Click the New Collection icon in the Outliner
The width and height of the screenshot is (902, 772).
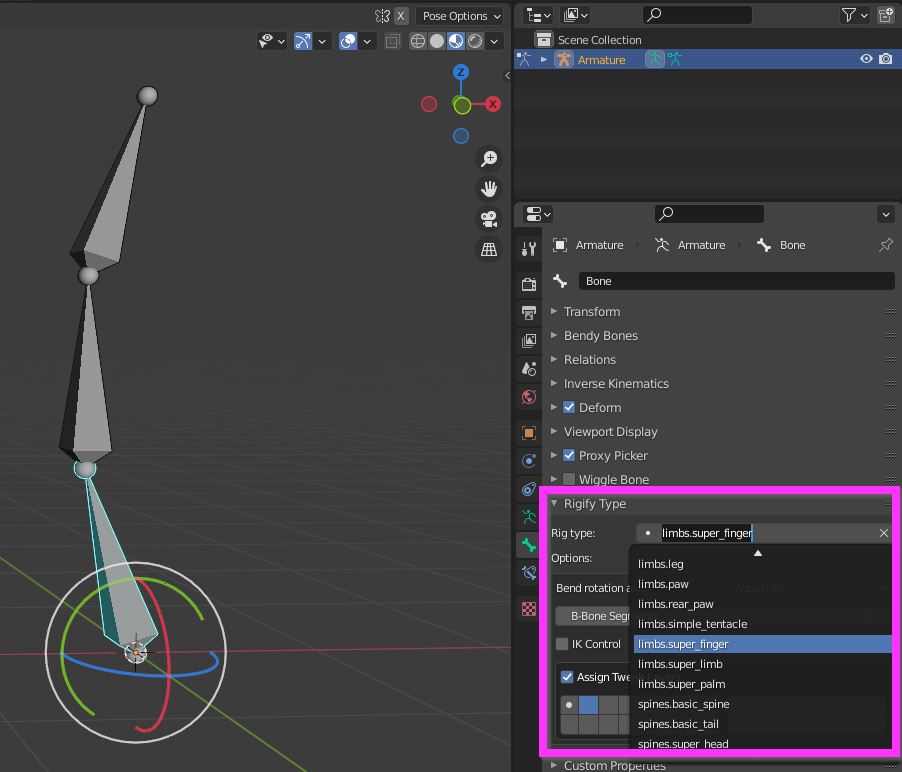point(884,15)
